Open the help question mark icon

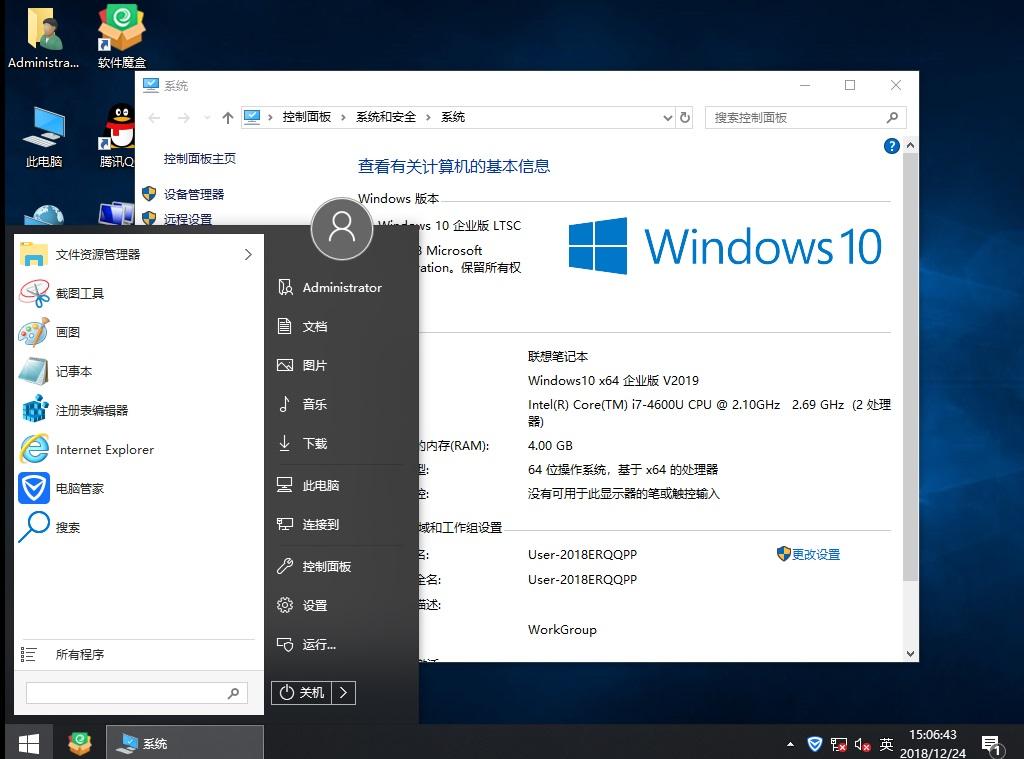(892, 146)
